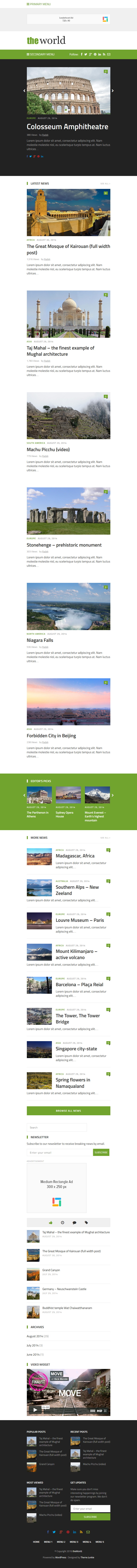Click the Machu Picchu video thumbnail
This screenshot has height=1568, width=137.
[68, 416]
